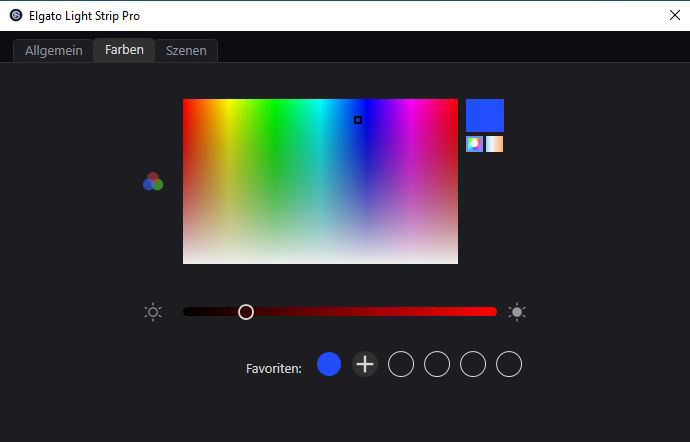Click the square color picker marker
Screen dimensions: 690x442
pos(358,120)
